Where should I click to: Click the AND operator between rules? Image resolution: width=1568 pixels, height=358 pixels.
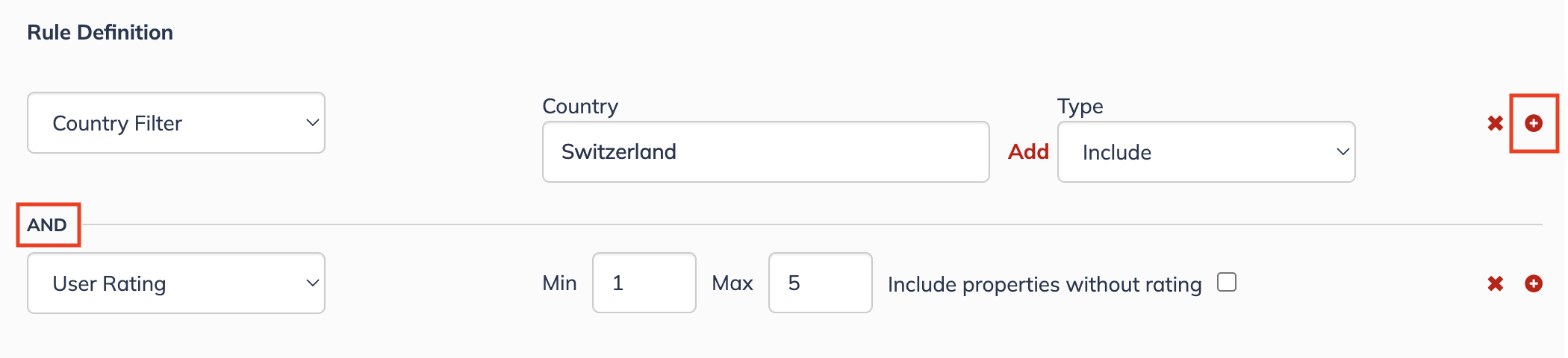[x=47, y=224]
